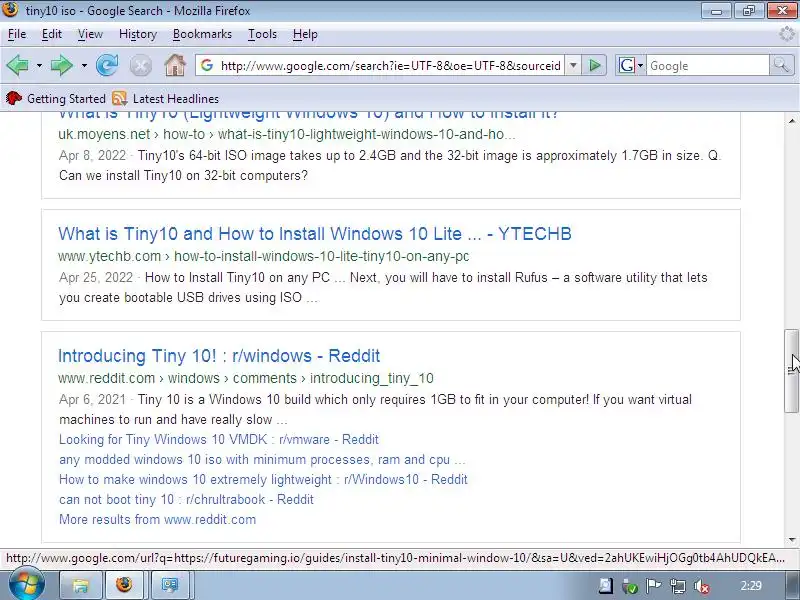Click the 2:29 taskbar clock
800x600 pixels.
coord(751,586)
